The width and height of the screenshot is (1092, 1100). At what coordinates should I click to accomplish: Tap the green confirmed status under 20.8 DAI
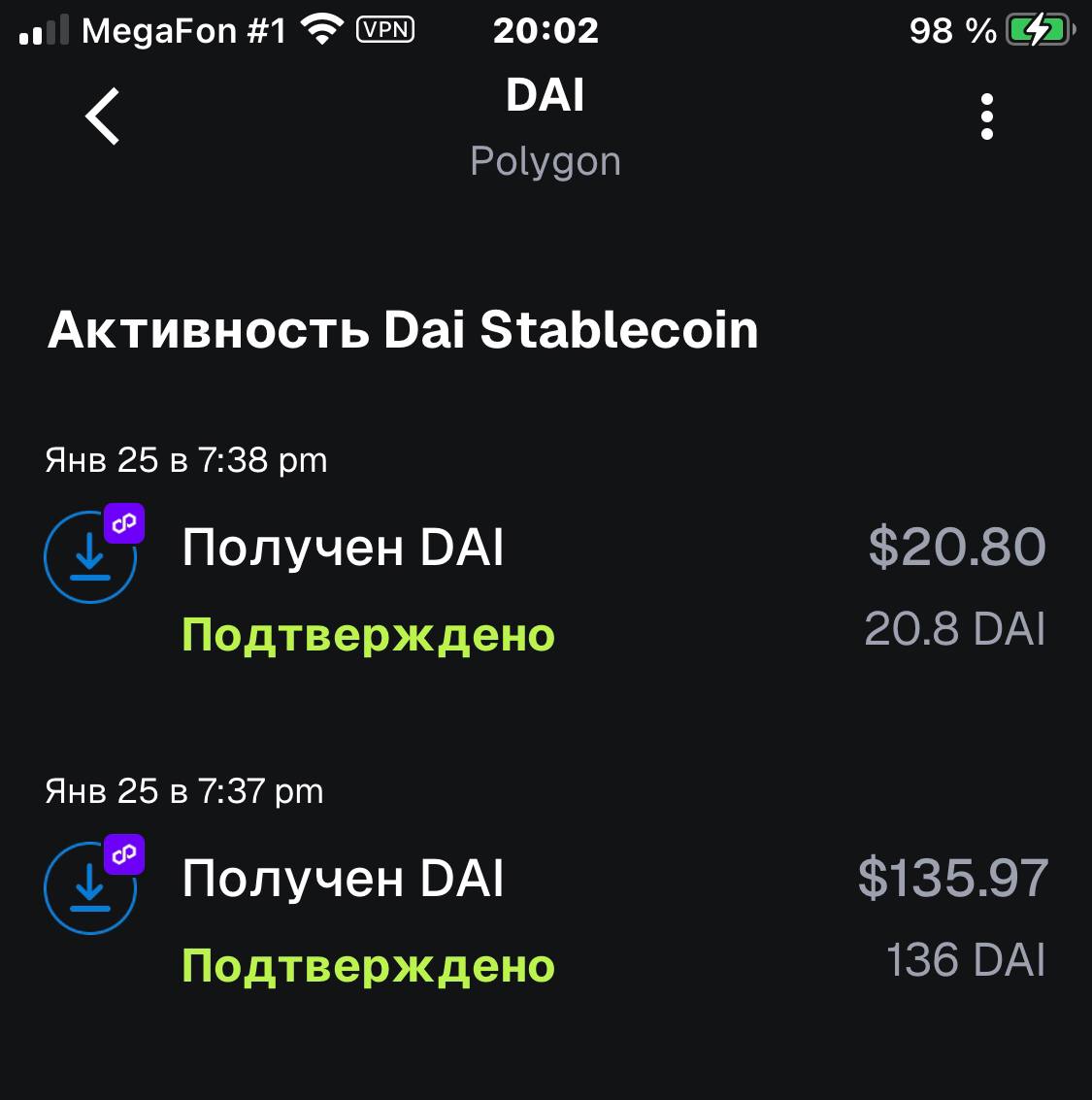coord(369,635)
